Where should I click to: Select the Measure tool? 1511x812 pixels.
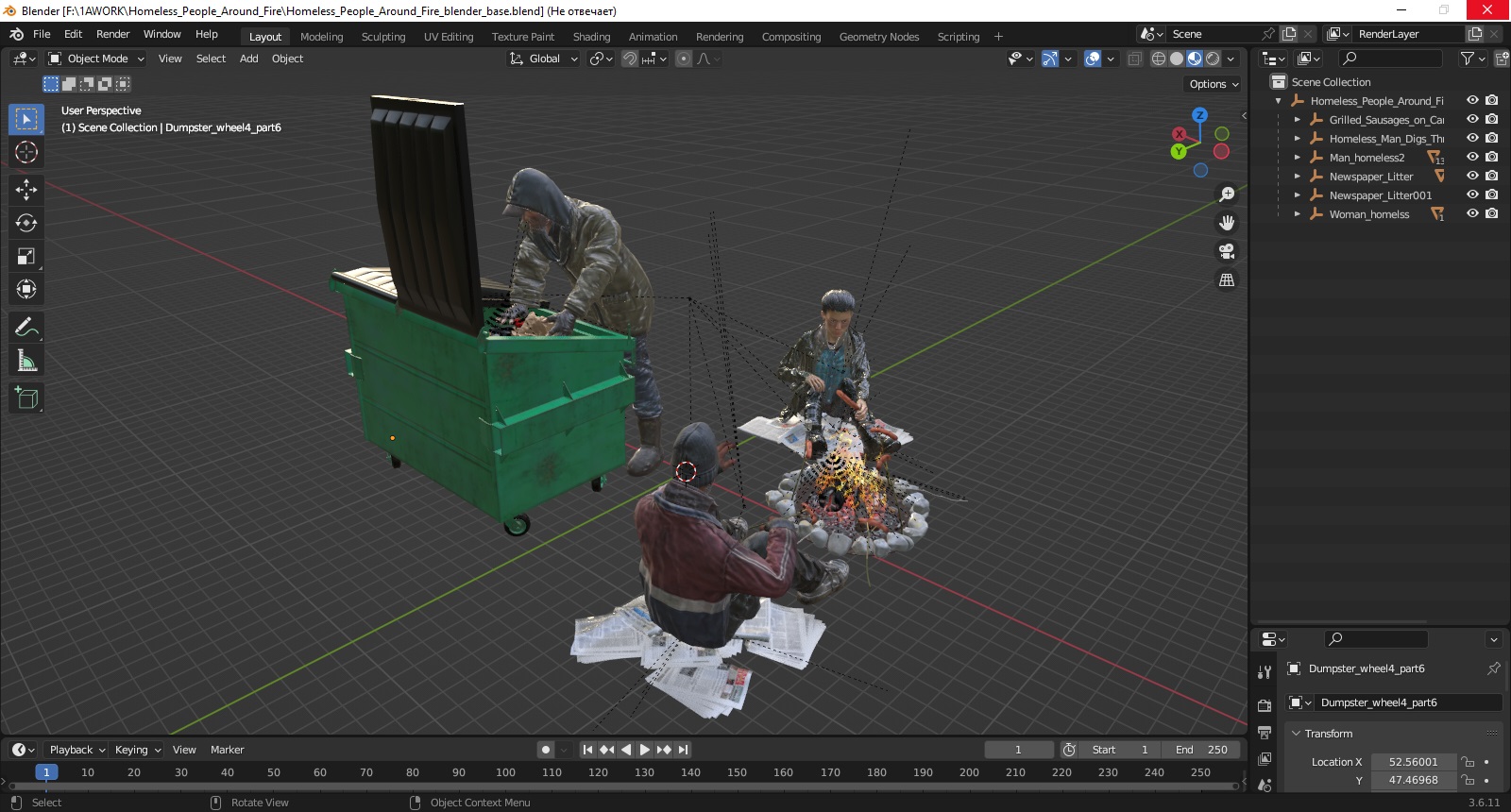coord(26,360)
